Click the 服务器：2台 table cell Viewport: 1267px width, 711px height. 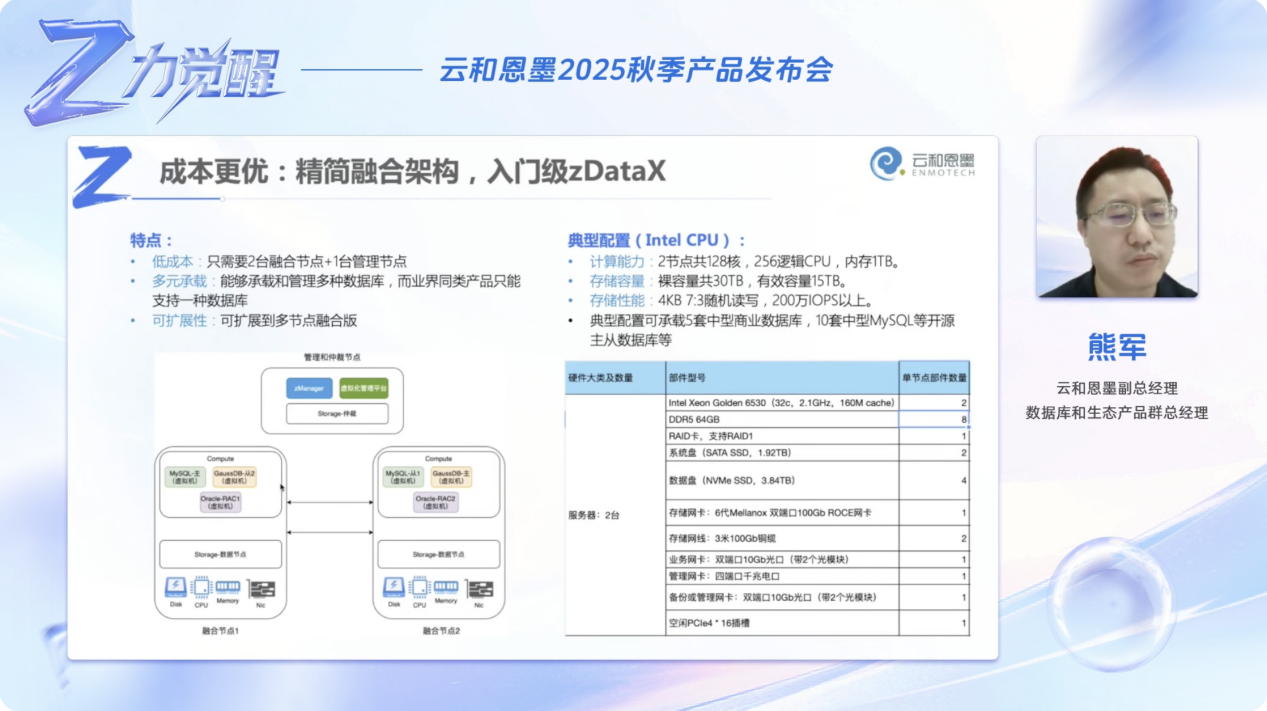pos(615,514)
